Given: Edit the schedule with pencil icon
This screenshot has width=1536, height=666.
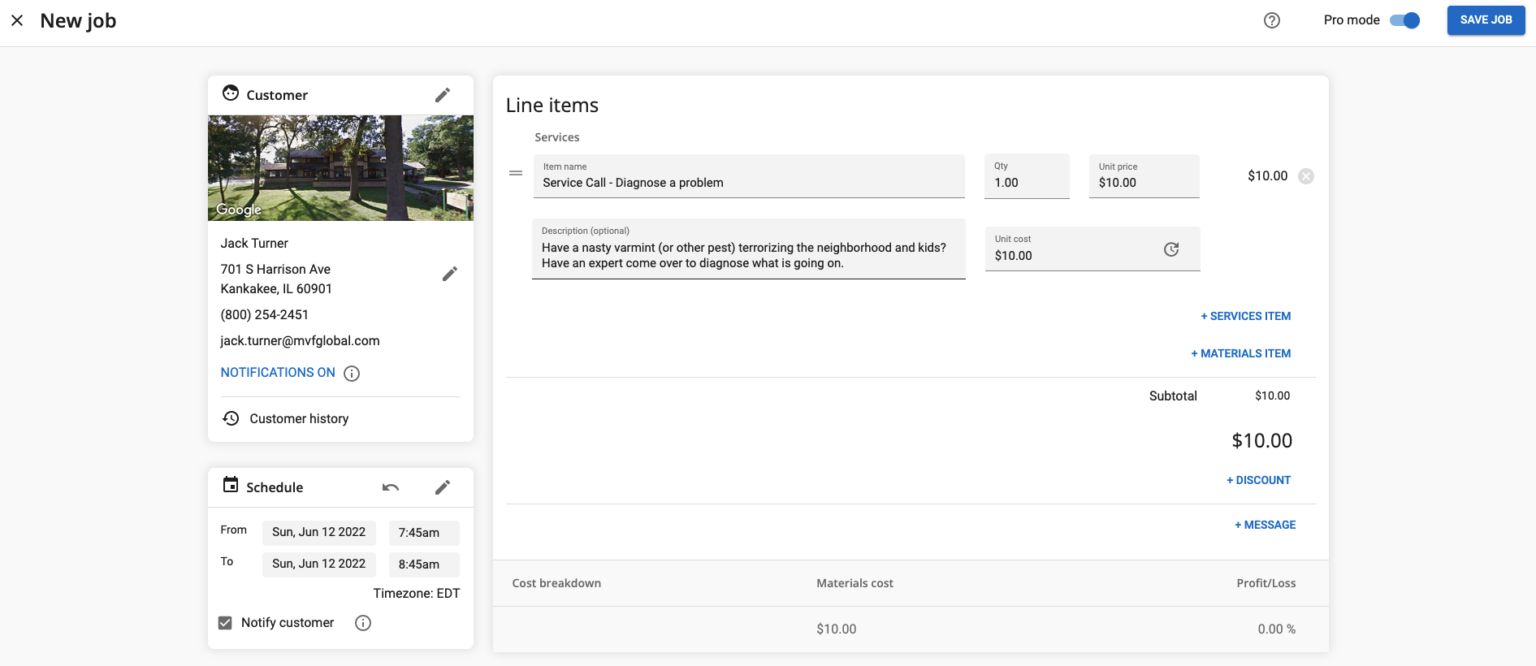Looking at the screenshot, I should 442,487.
